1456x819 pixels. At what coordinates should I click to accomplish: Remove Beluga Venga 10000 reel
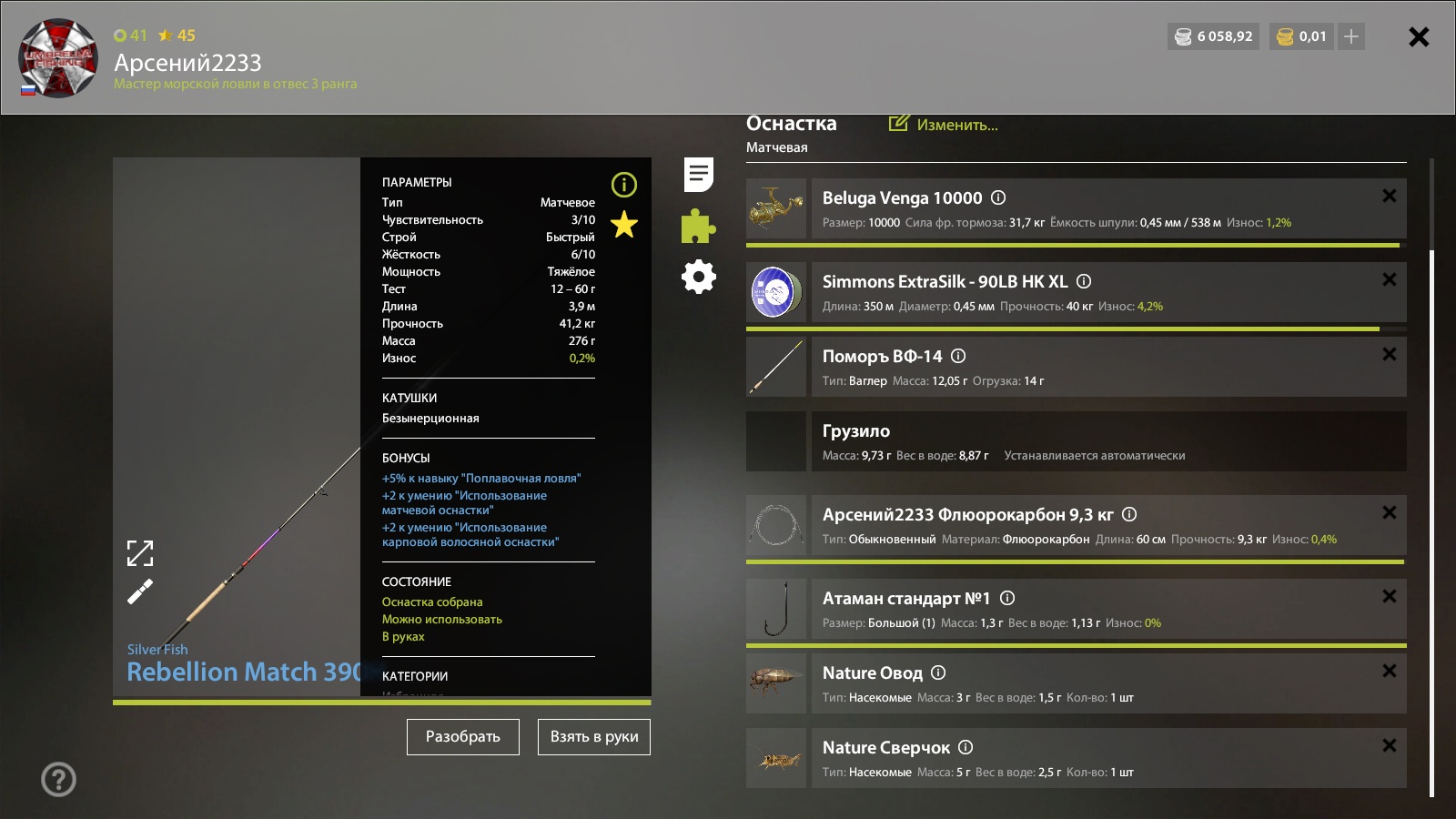point(1390,196)
